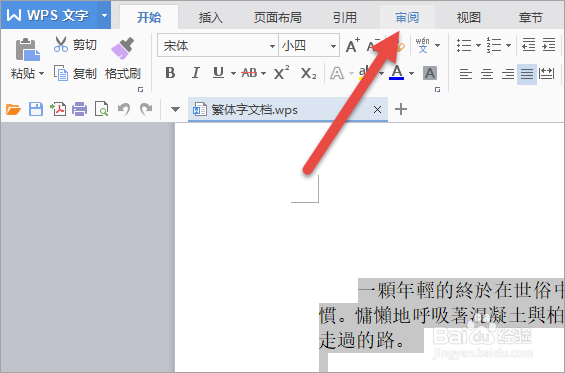This screenshot has width=565, height=373.
Task: Open the wén phonetic guide tool
Action: click(423, 45)
